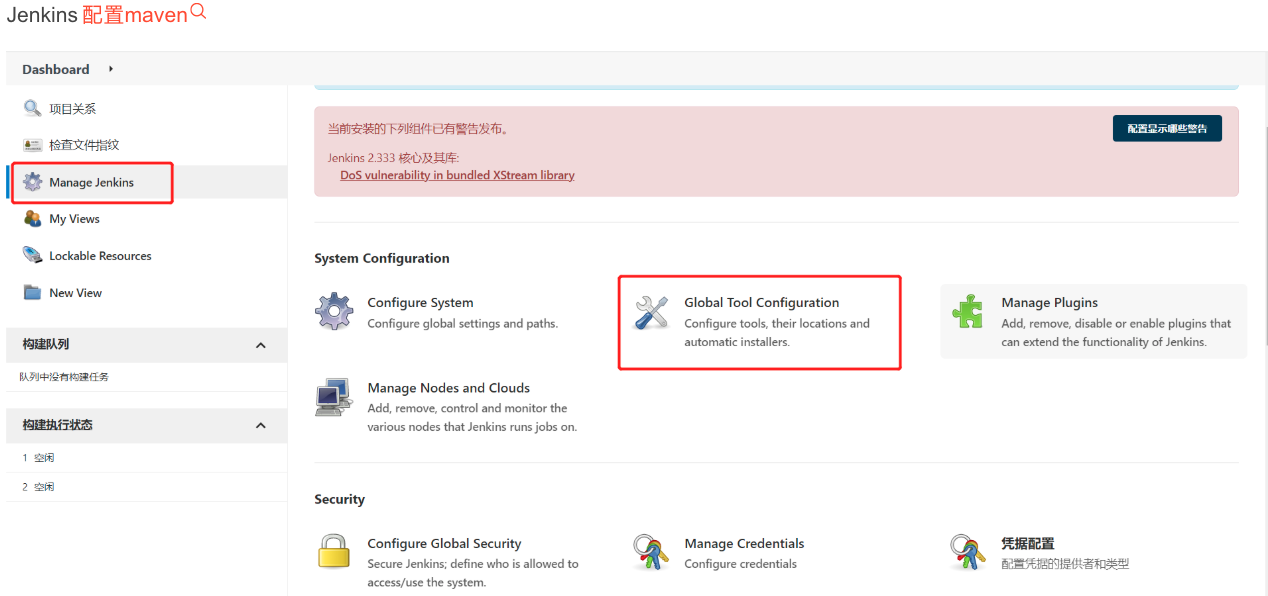1268x596 pixels.
Task: Select Manage Jenkins in sidebar
Action: click(x=91, y=182)
